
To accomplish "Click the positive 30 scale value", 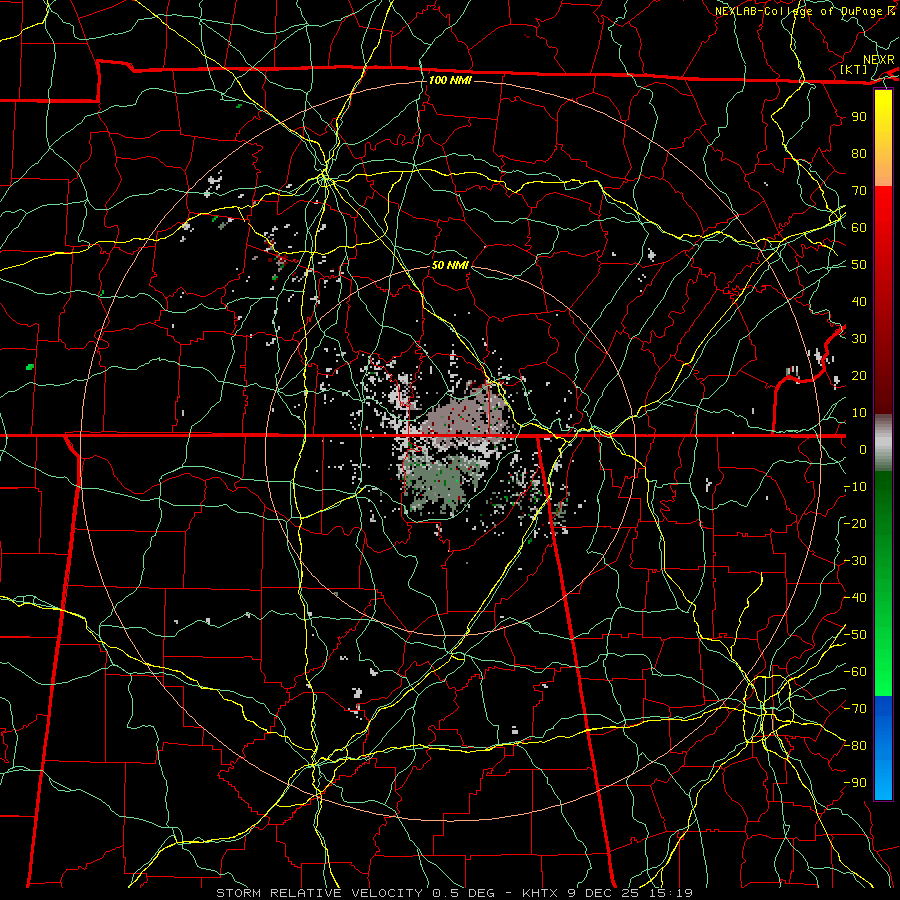I will [859, 339].
